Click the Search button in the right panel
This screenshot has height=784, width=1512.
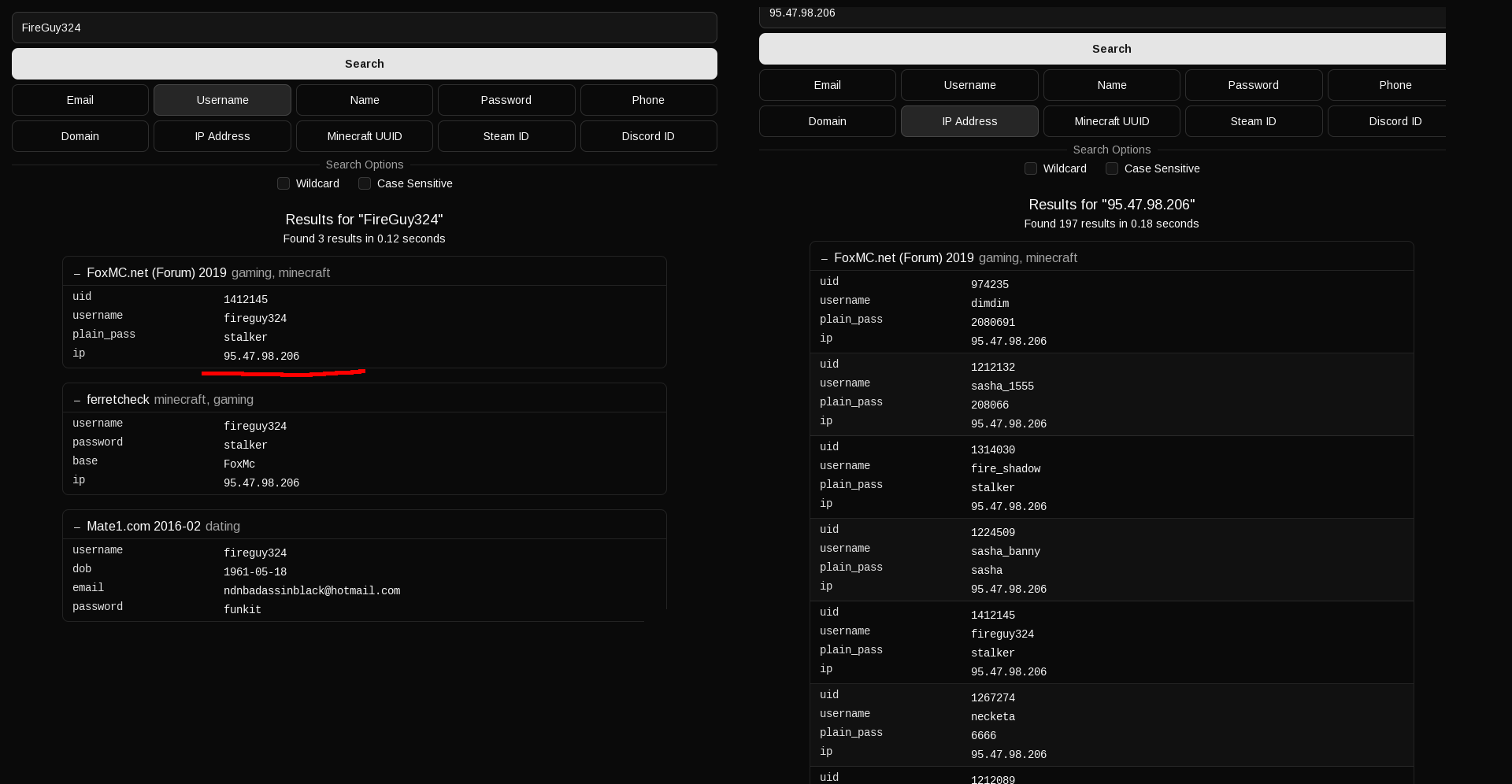coord(1102,49)
